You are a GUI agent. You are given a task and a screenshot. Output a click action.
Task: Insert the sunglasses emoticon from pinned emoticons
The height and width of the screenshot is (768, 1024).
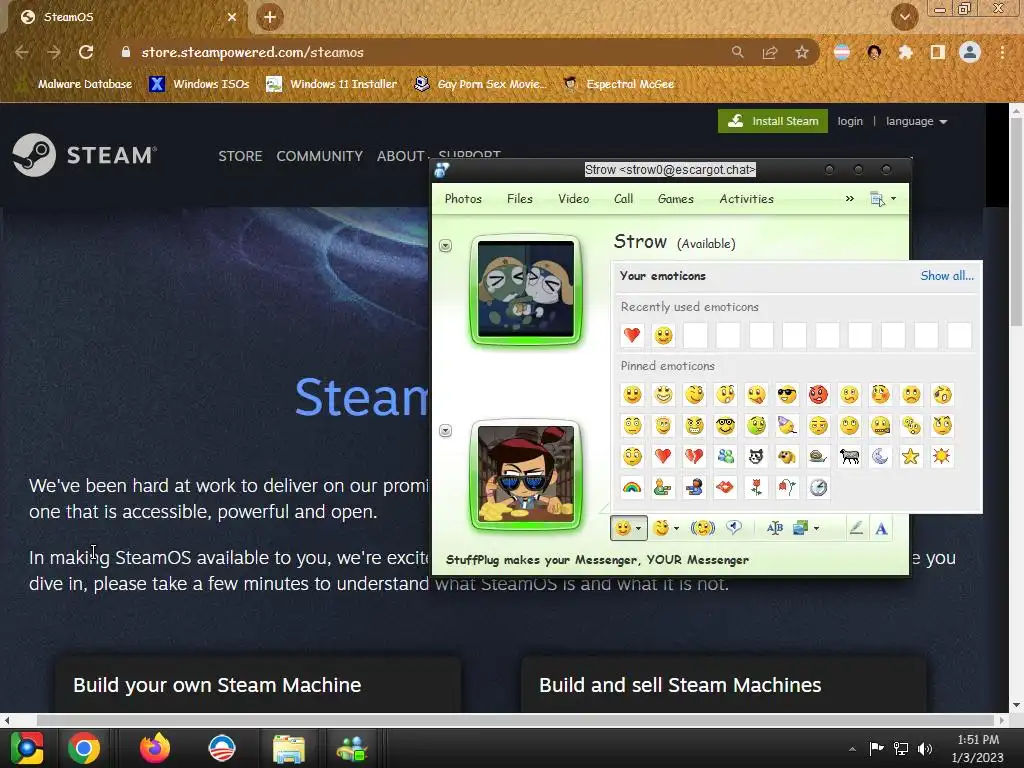787,394
